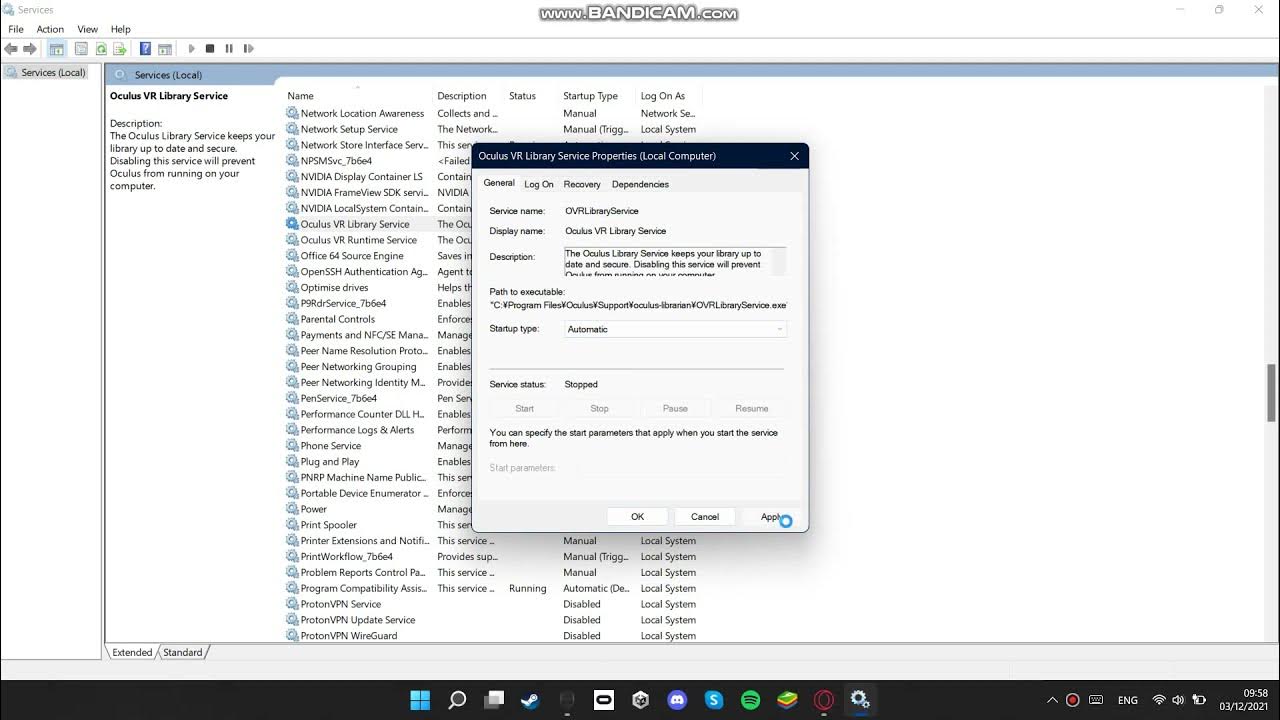The height and width of the screenshot is (720, 1280).
Task: Click the Resume button in the dialog
Action: point(752,408)
